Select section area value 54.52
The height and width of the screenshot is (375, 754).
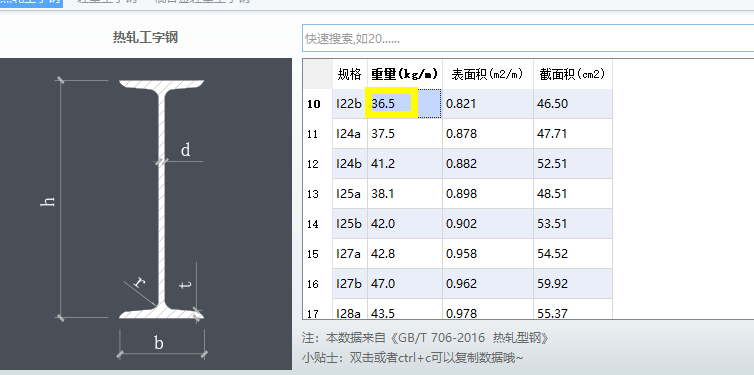(x=573, y=254)
